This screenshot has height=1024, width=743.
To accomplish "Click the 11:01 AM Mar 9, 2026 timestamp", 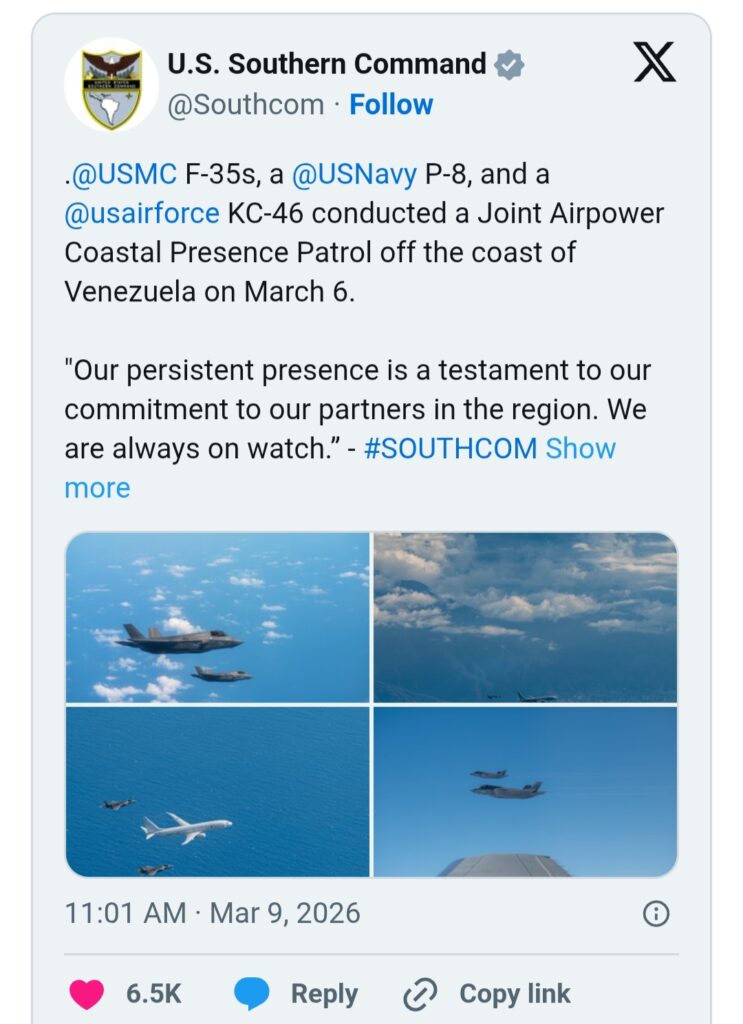I will pos(212,913).
